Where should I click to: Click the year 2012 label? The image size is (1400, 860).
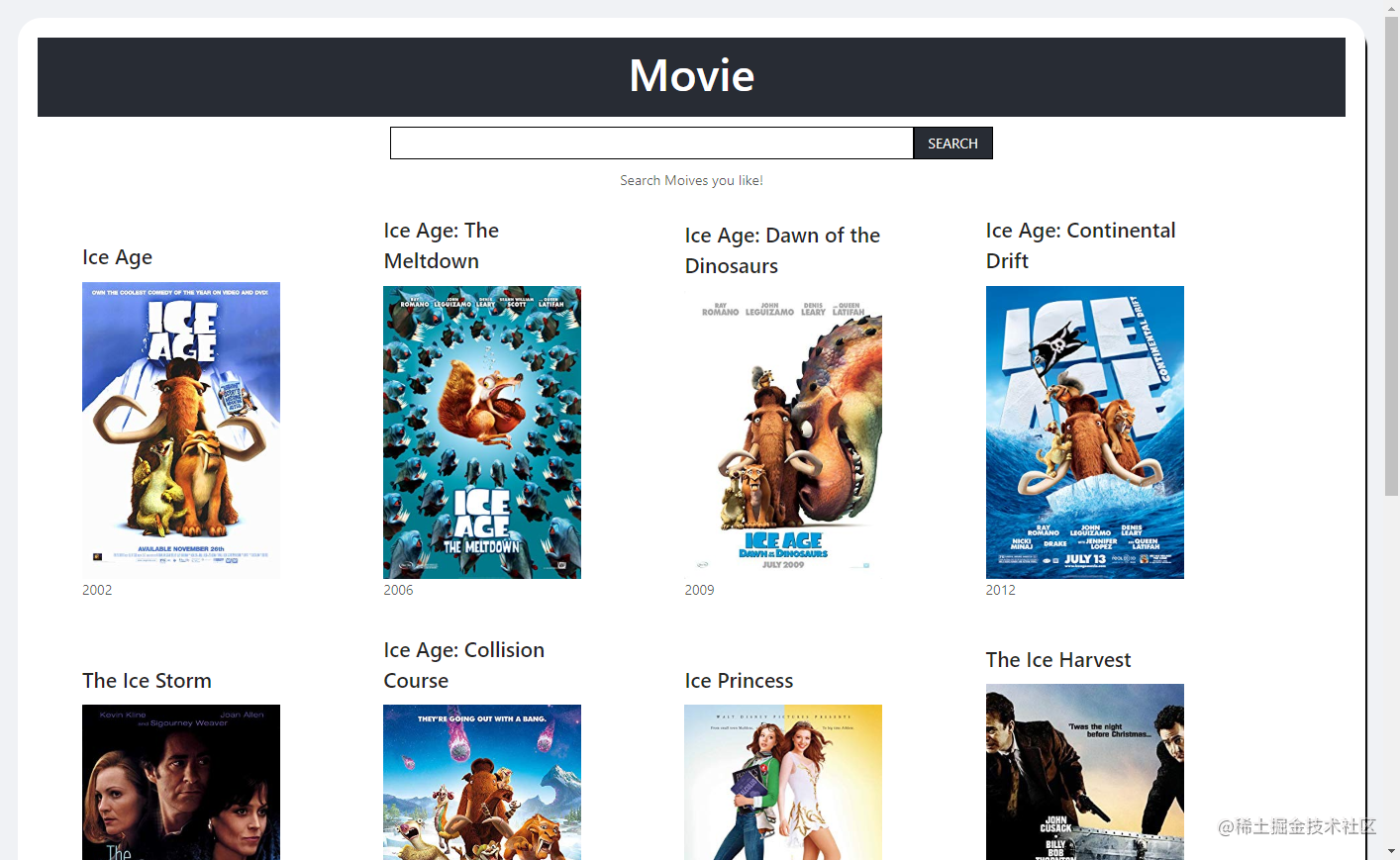pos(1000,590)
